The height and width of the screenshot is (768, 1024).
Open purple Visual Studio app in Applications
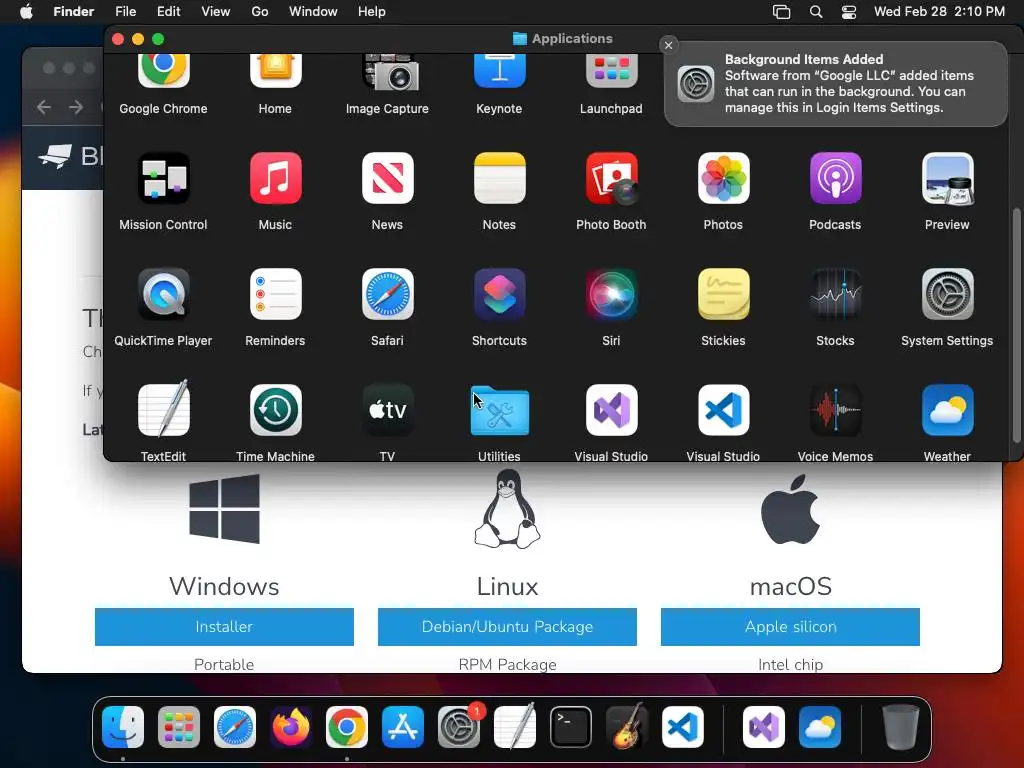pyautogui.click(x=611, y=410)
